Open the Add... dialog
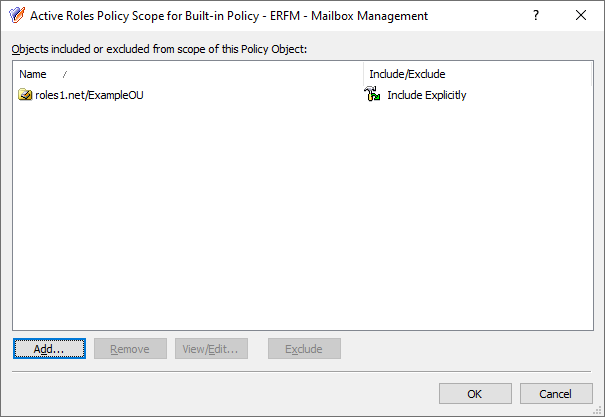This screenshot has height=417, width=605. [x=49, y=349]
